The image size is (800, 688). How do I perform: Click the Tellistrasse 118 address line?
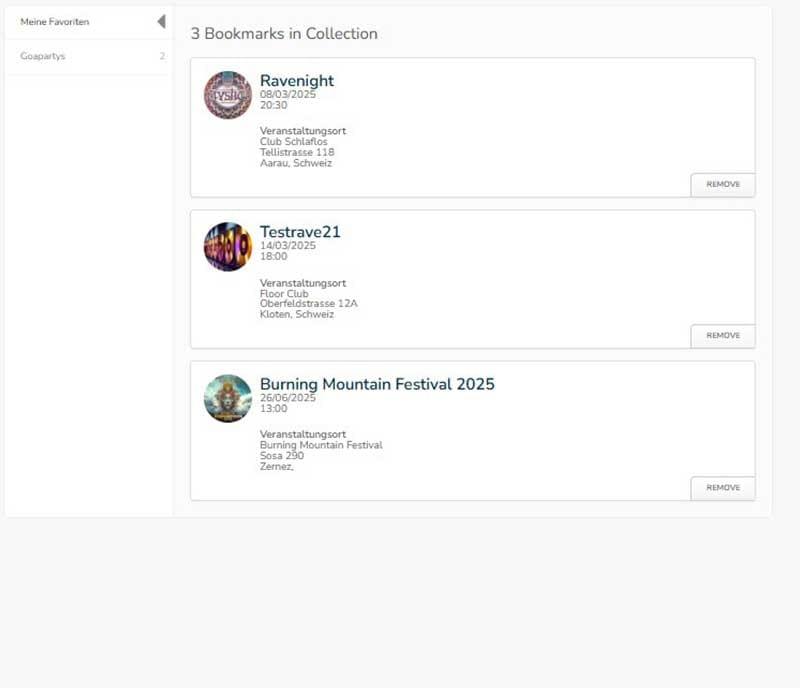(297, 152)
